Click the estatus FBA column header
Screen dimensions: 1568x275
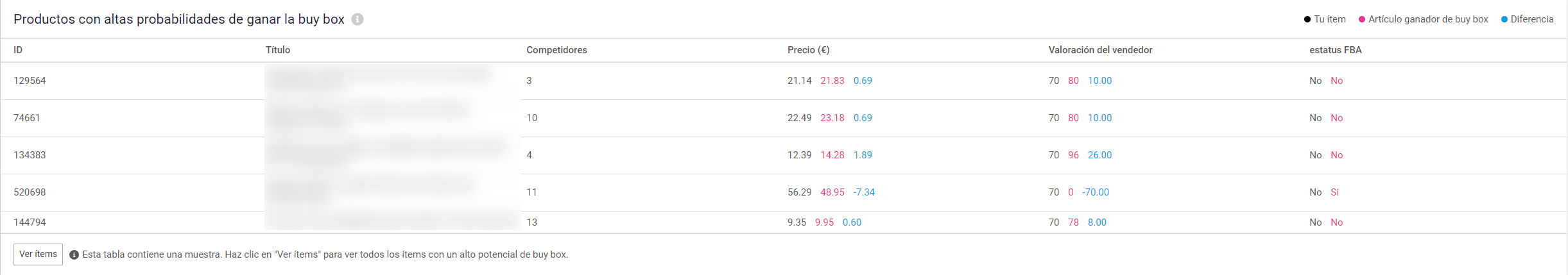tap(1335, 50)
